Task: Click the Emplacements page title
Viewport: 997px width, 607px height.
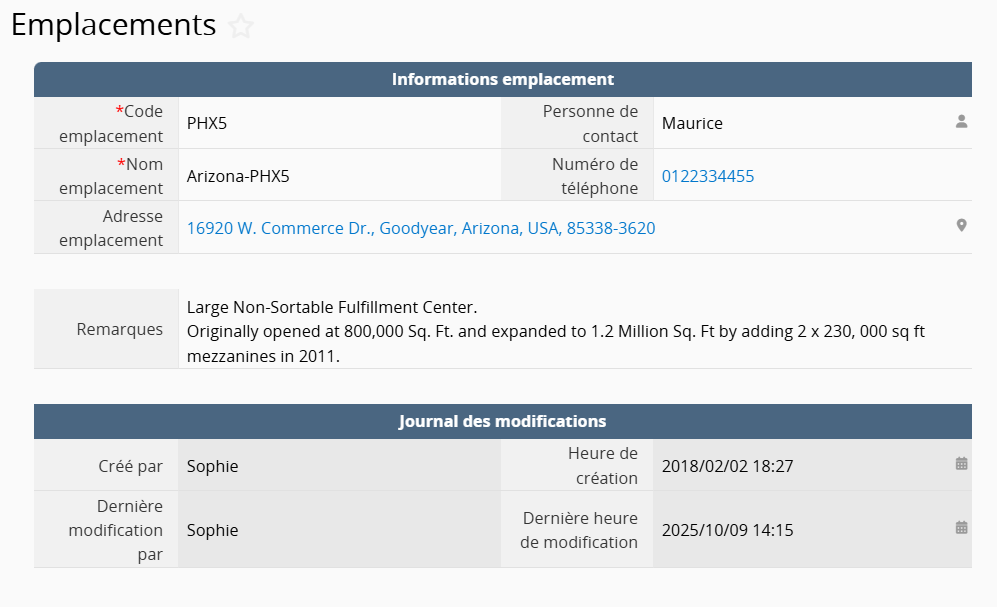Action: 113,25
